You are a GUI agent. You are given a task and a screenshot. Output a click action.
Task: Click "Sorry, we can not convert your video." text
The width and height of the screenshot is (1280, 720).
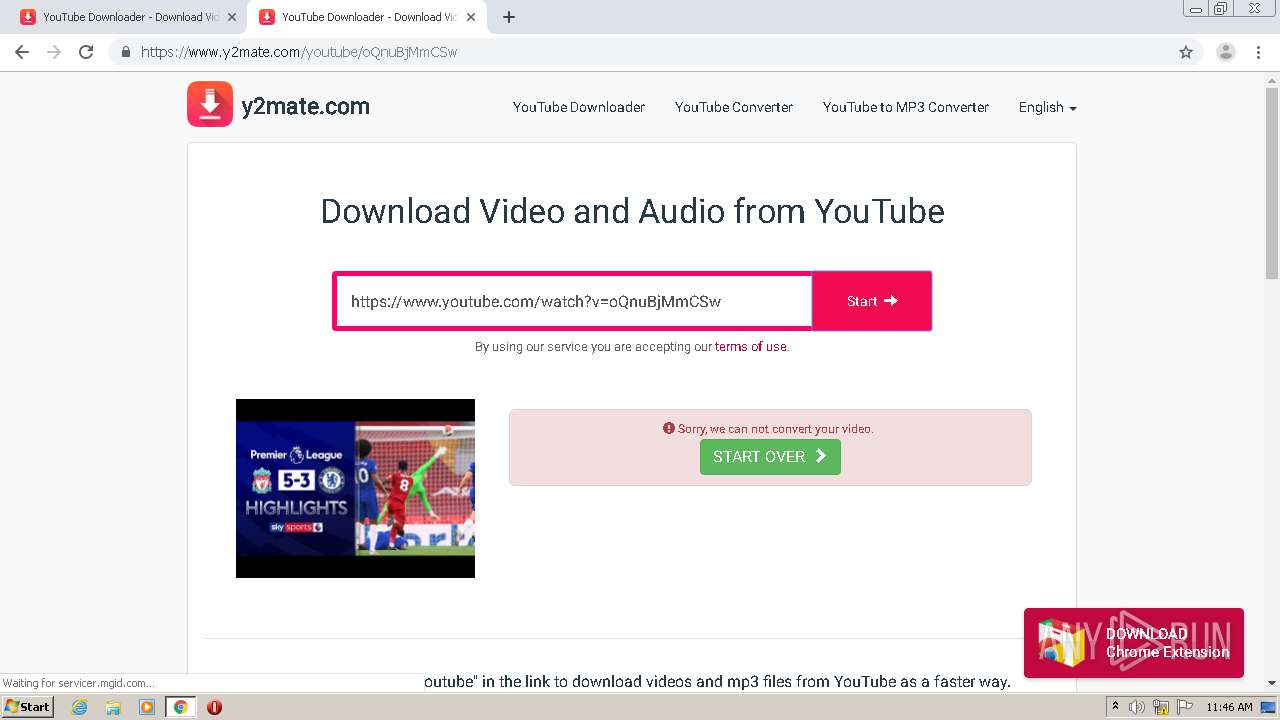point(776,429)
